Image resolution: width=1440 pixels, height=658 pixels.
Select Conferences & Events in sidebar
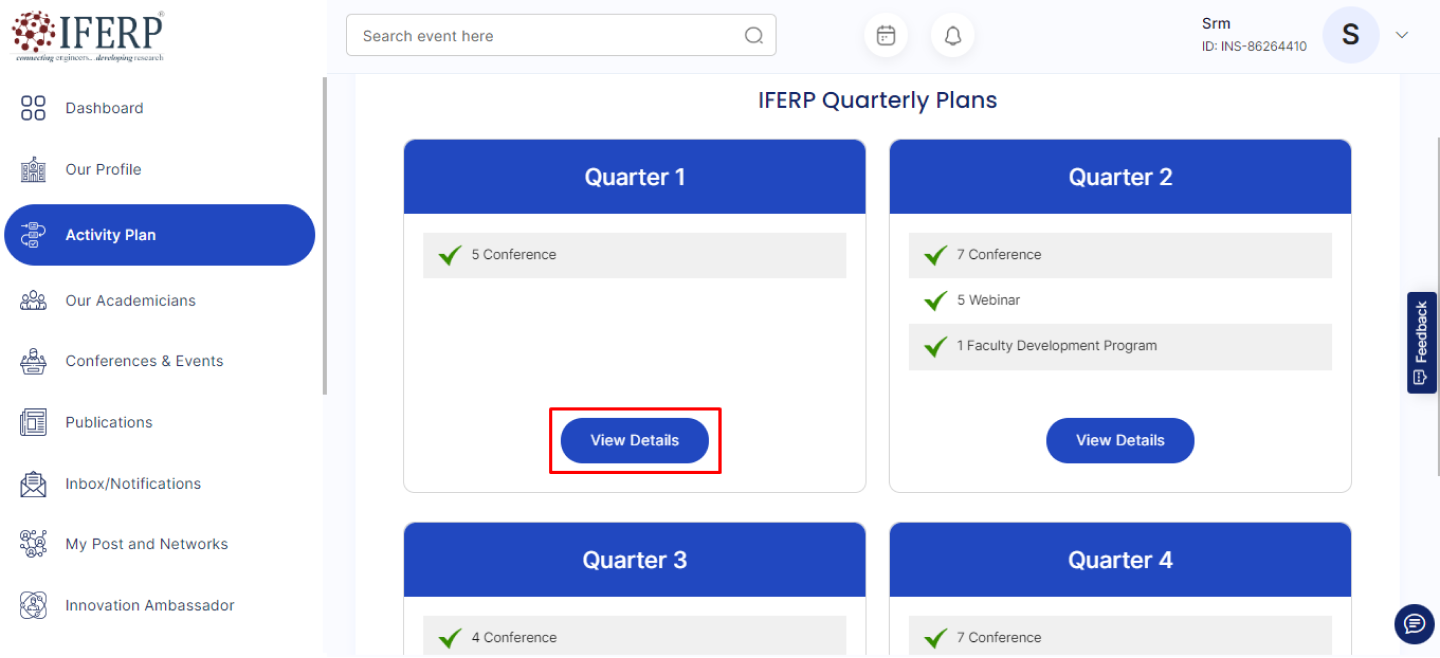(144, 361)
